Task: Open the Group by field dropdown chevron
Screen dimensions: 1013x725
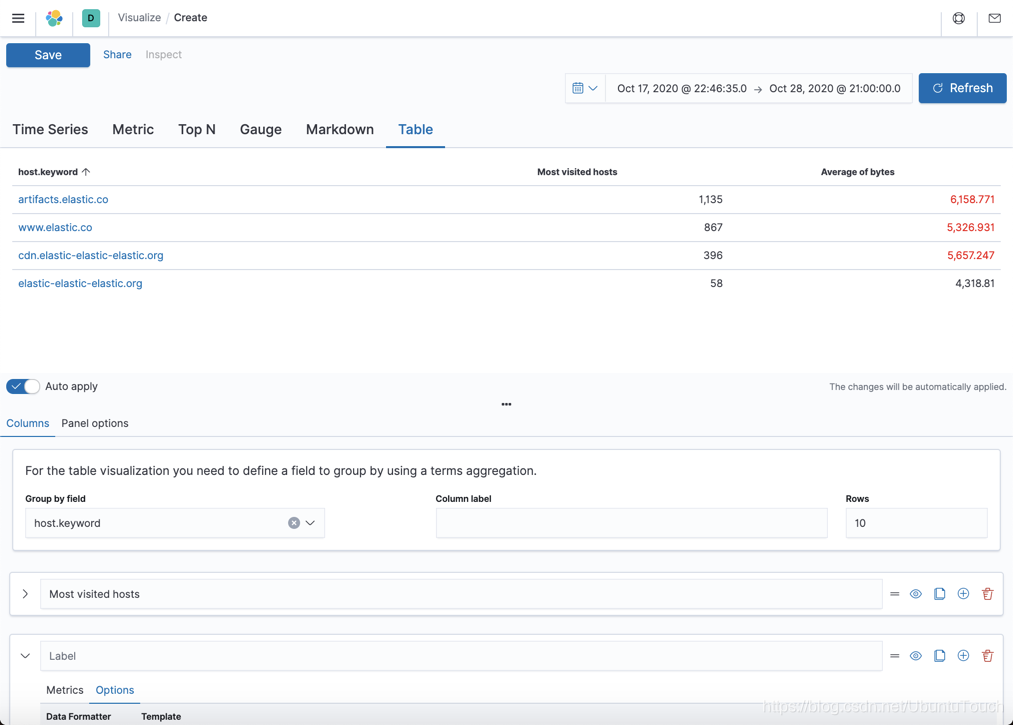Action: click(x=311, y=523)
